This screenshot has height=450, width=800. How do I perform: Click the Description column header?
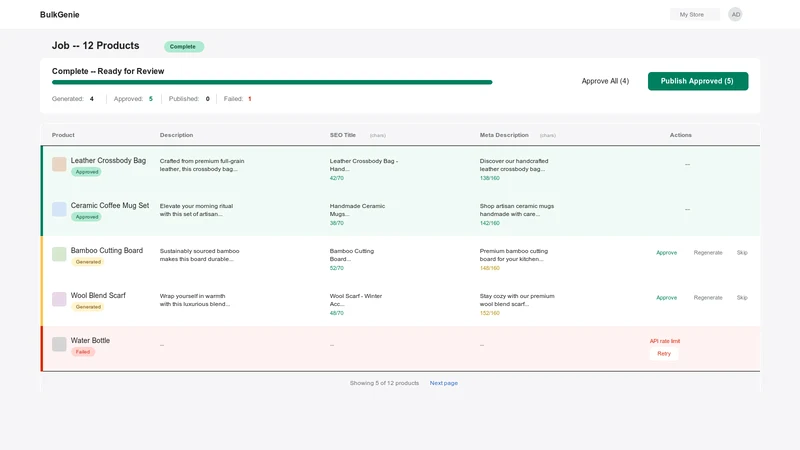[177, 135]
